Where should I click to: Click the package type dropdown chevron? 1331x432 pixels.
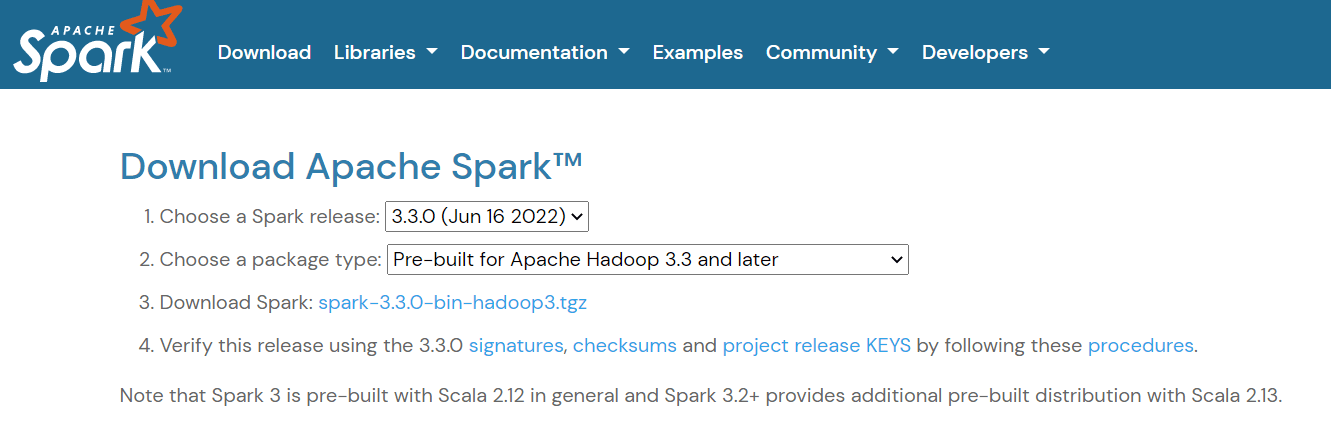(x=895, y=260)
